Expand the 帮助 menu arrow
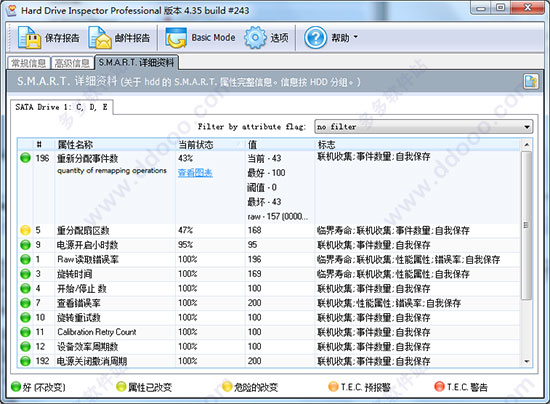Screen dimensions: 550x404 coord(355,37)
